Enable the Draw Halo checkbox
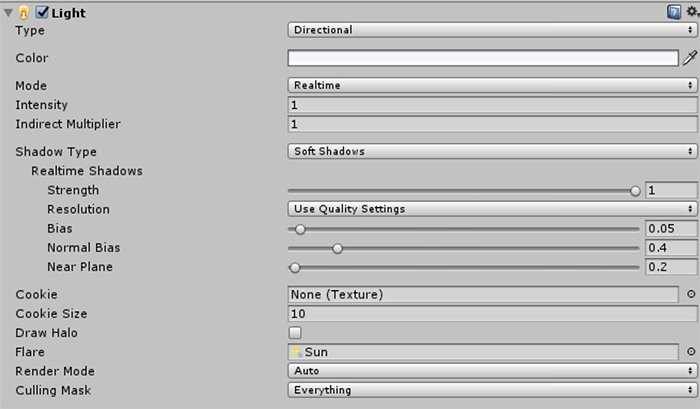Image resolution: width=700 pixels, height=409 pixels. point(295,333)
